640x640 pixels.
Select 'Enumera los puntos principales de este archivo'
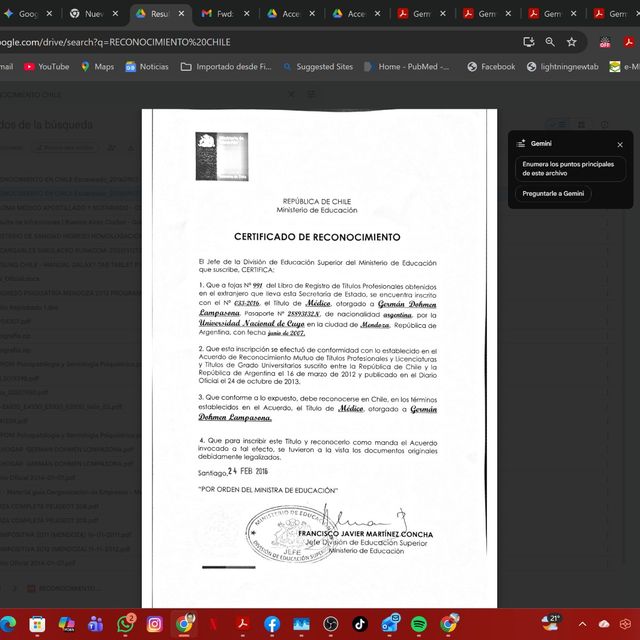tap(570, 169)
